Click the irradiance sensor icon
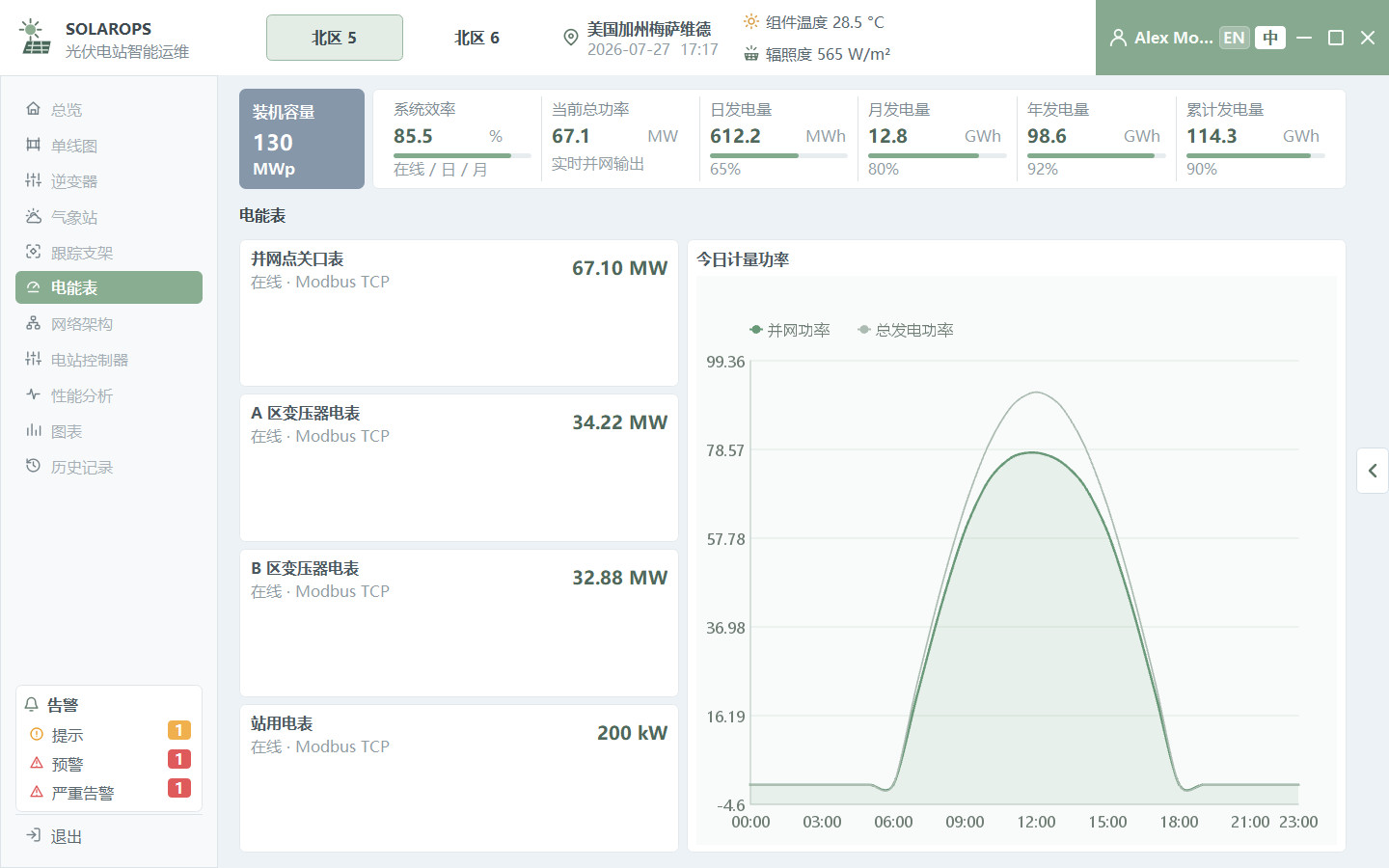 pos(751,54)
